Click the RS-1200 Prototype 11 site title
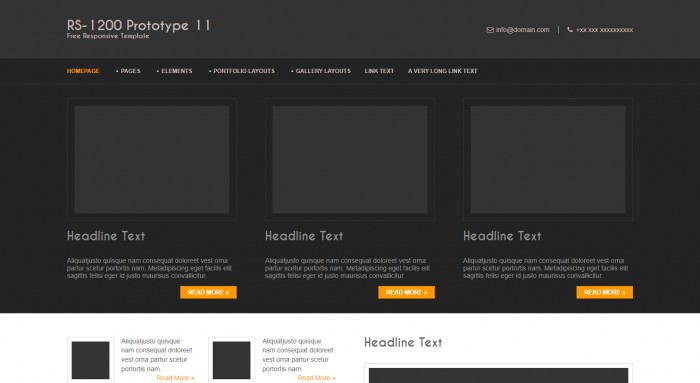This screenshot has width=700, height=383. coord(138,25)
